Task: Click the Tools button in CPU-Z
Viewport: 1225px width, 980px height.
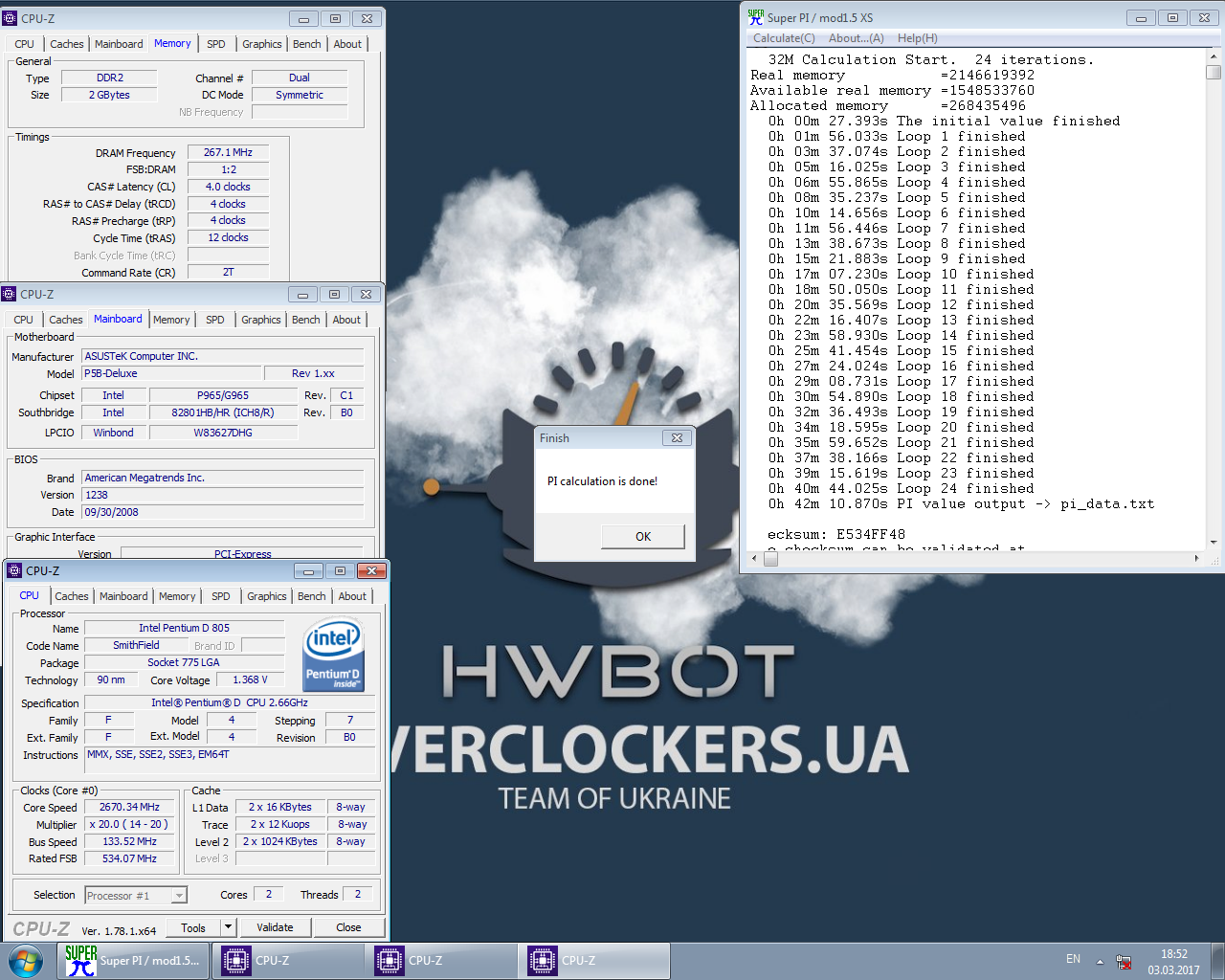Action: click(x=193, y=927)
